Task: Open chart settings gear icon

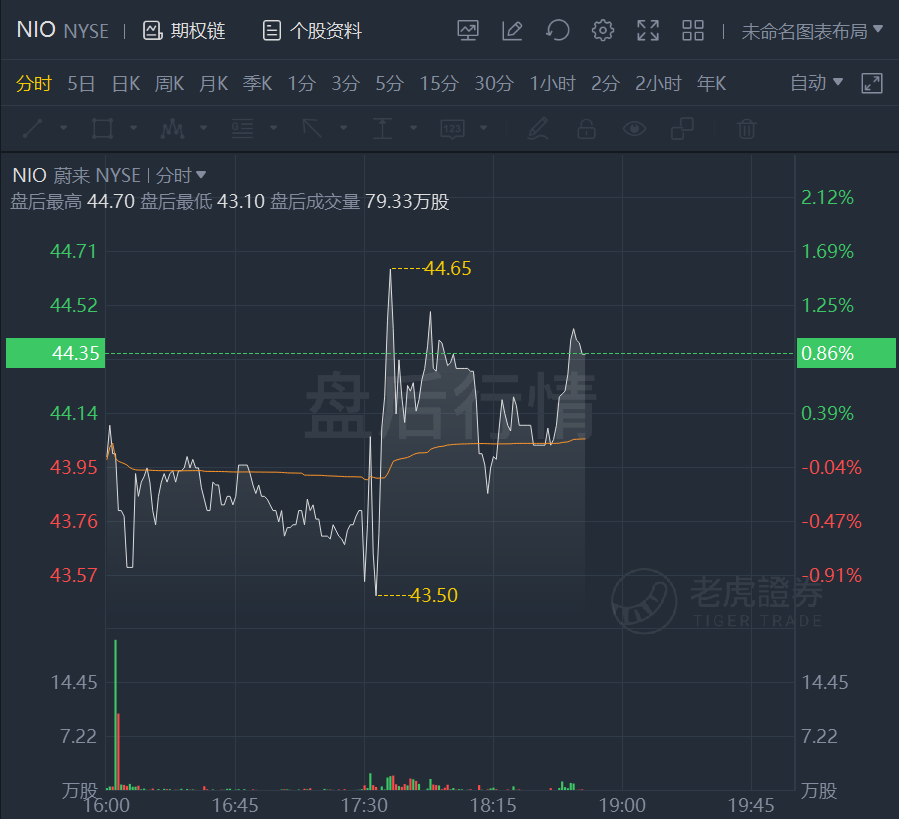Action: click(603, 30)
